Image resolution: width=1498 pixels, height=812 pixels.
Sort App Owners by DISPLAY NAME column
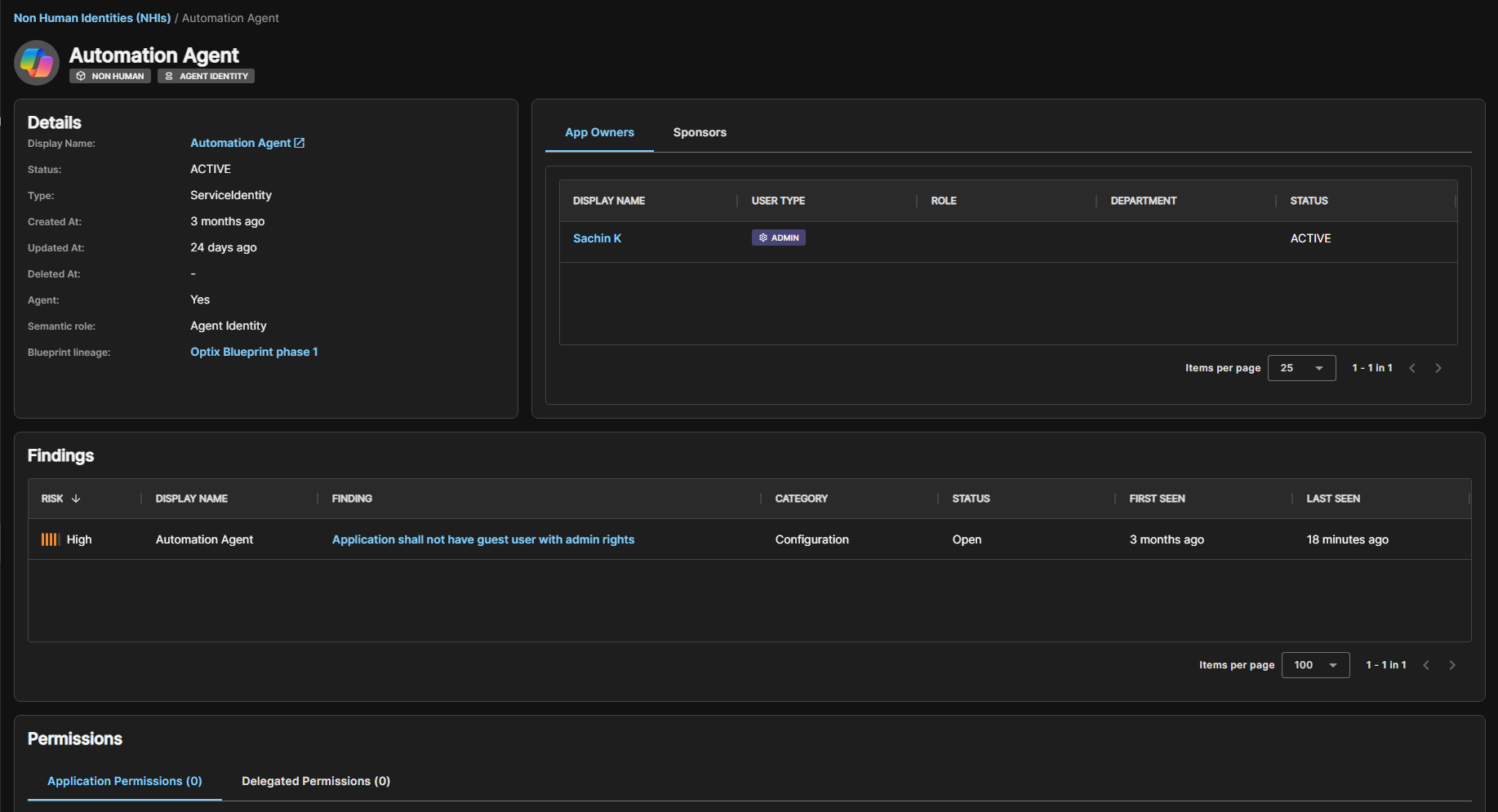click(x=609, y=201)
